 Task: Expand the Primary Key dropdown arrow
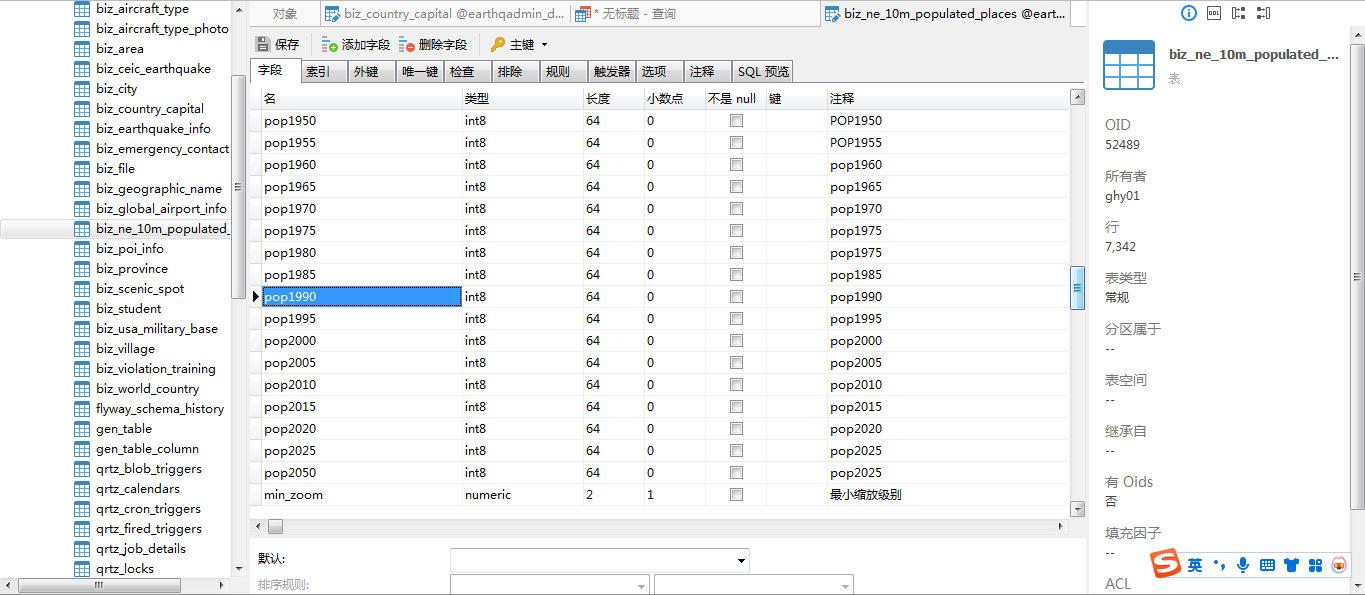coord(544,45)
